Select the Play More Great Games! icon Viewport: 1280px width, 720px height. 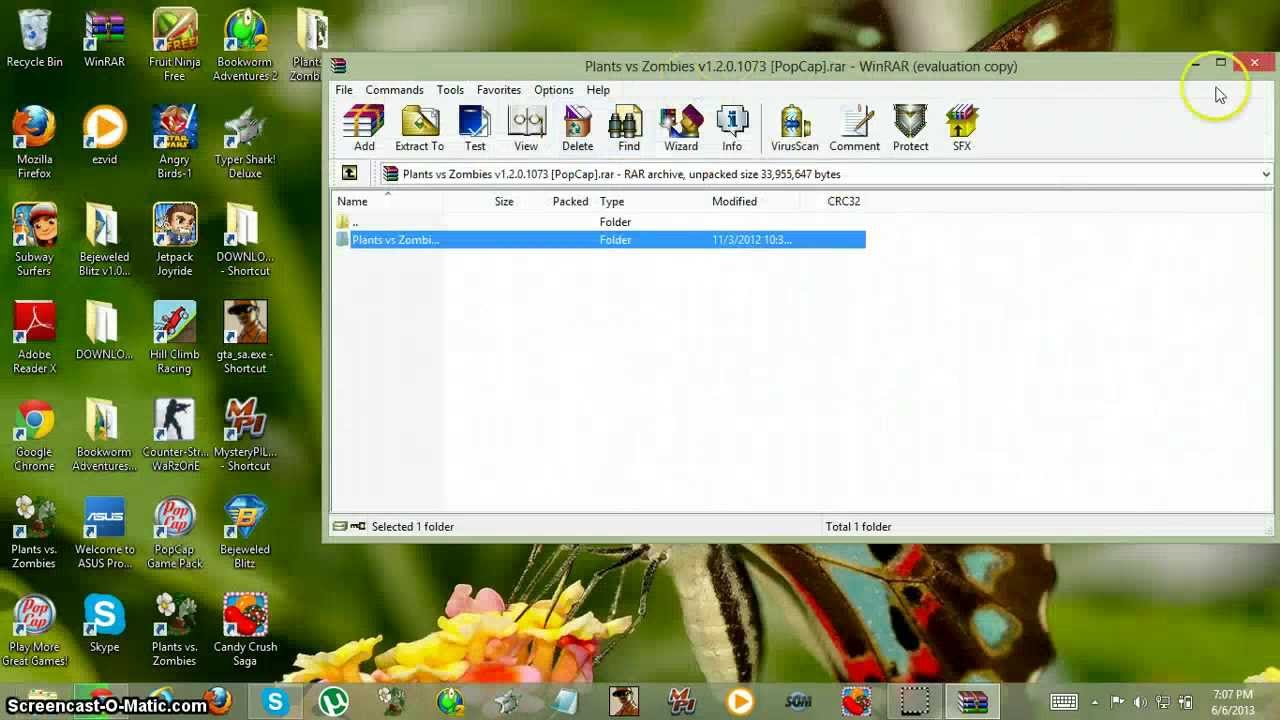click(34, 630)
